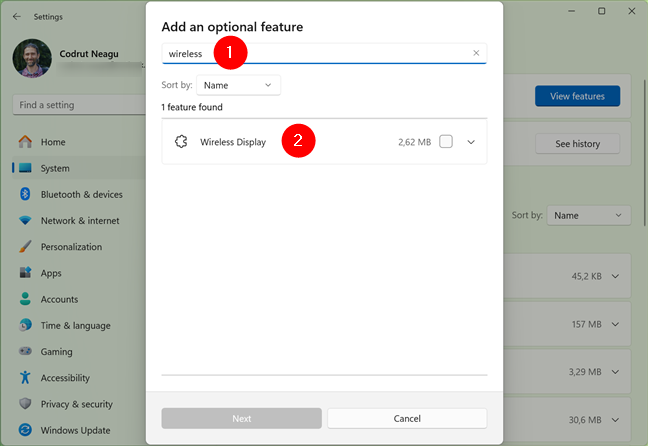Click the Windows Update icon
The image size is (648, 446).
point(25,430)
